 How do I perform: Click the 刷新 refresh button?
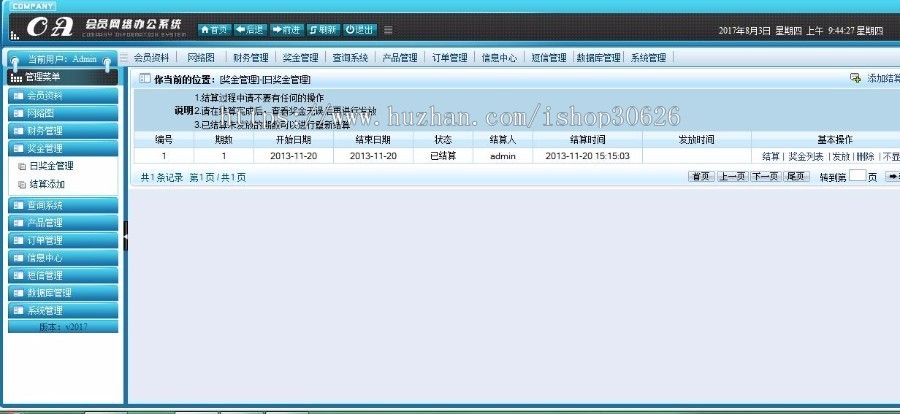click(x=323, y=30)
